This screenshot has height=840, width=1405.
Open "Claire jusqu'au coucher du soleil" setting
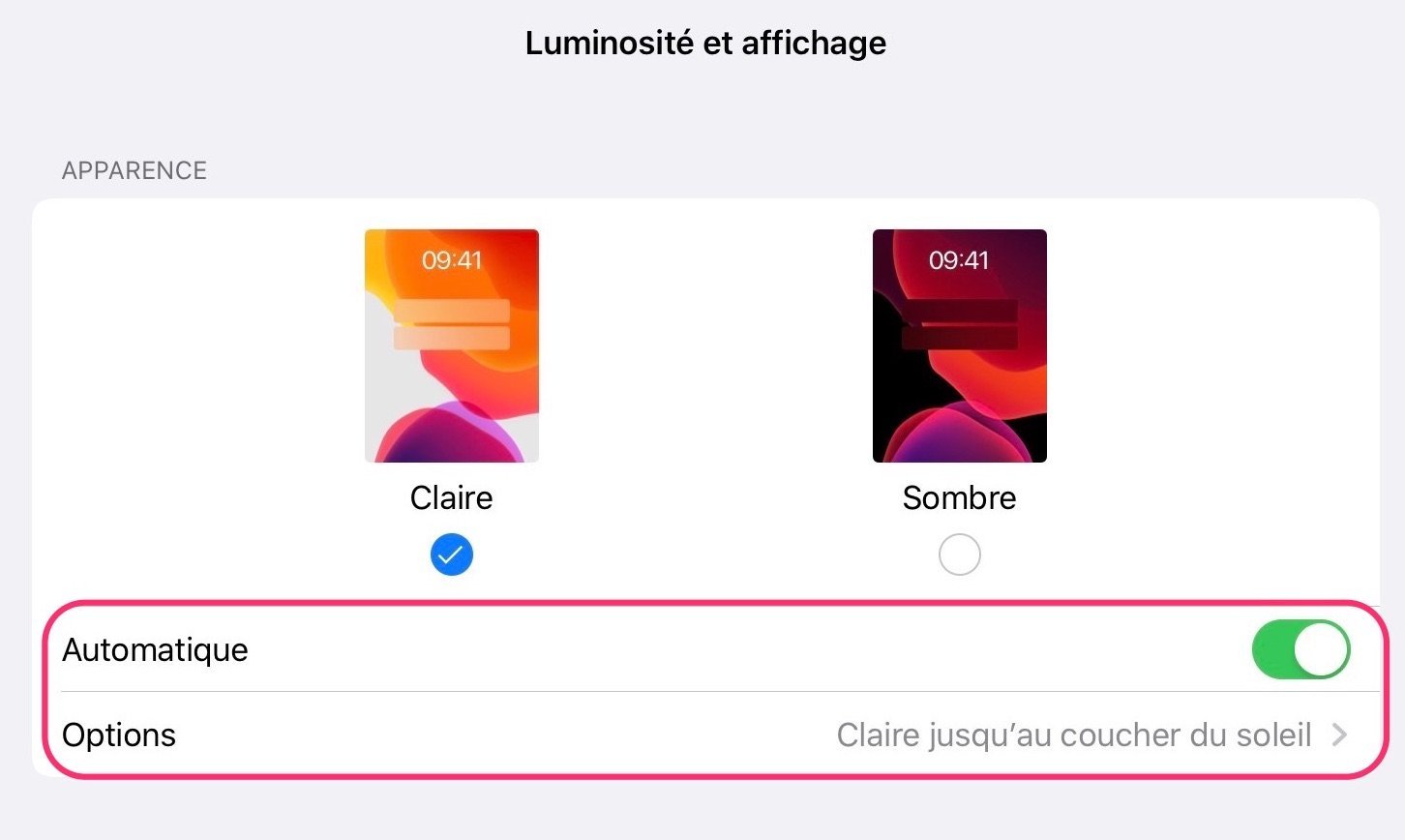click(1073, 735)
